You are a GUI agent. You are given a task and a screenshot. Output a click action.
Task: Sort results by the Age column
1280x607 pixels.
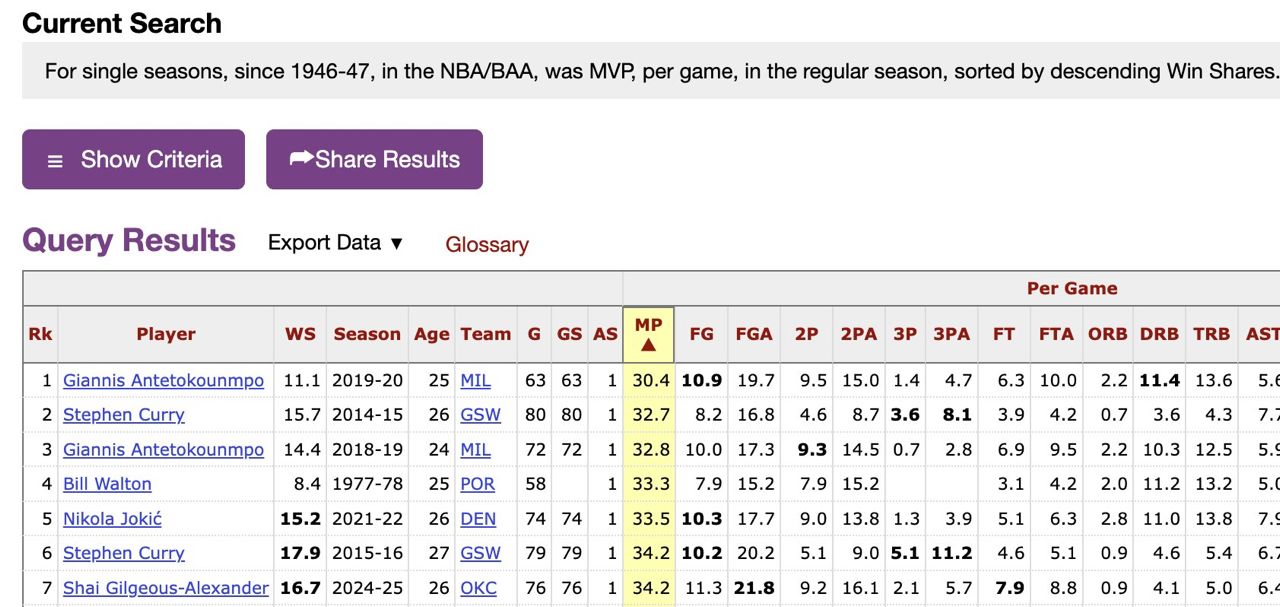pyautogui.click(x=431, y=334)
